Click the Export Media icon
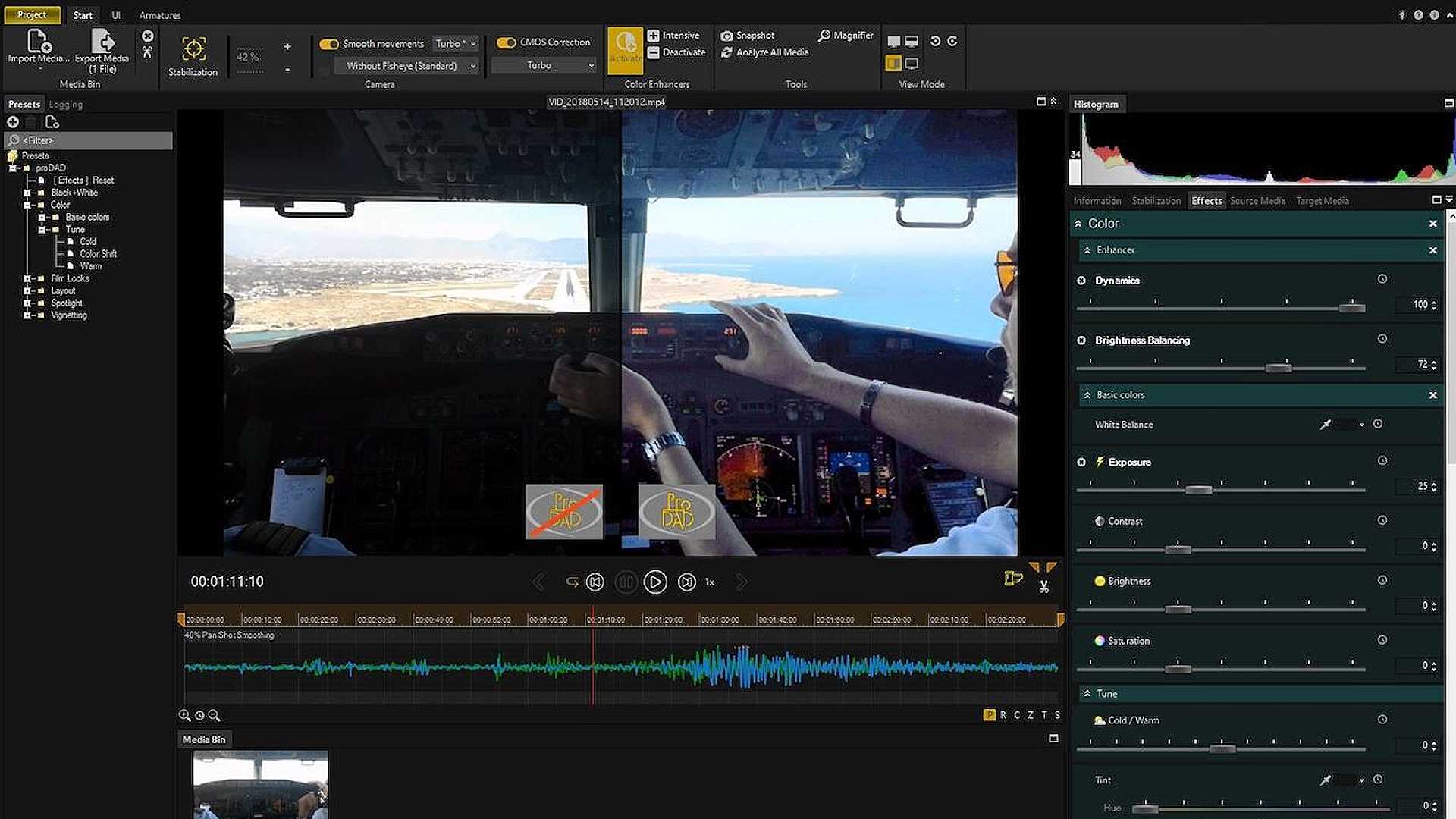Image resolution: width=1456 pixels, height=819 pixels. tap(102, 40)
